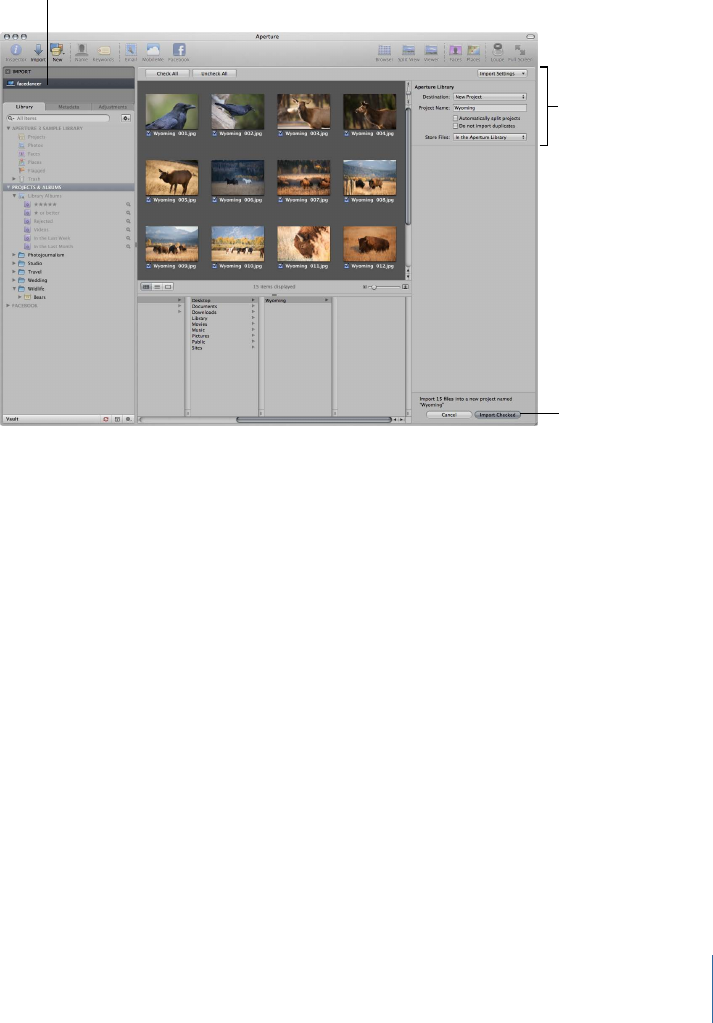Switch to the Library tab
This screenshot has width=713, height=1023.
click(x=24, y=106)
